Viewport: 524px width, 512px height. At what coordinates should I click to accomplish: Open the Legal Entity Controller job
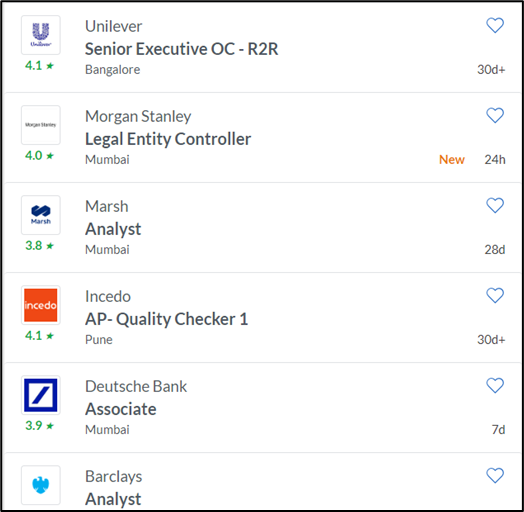(x=168, y=139)
